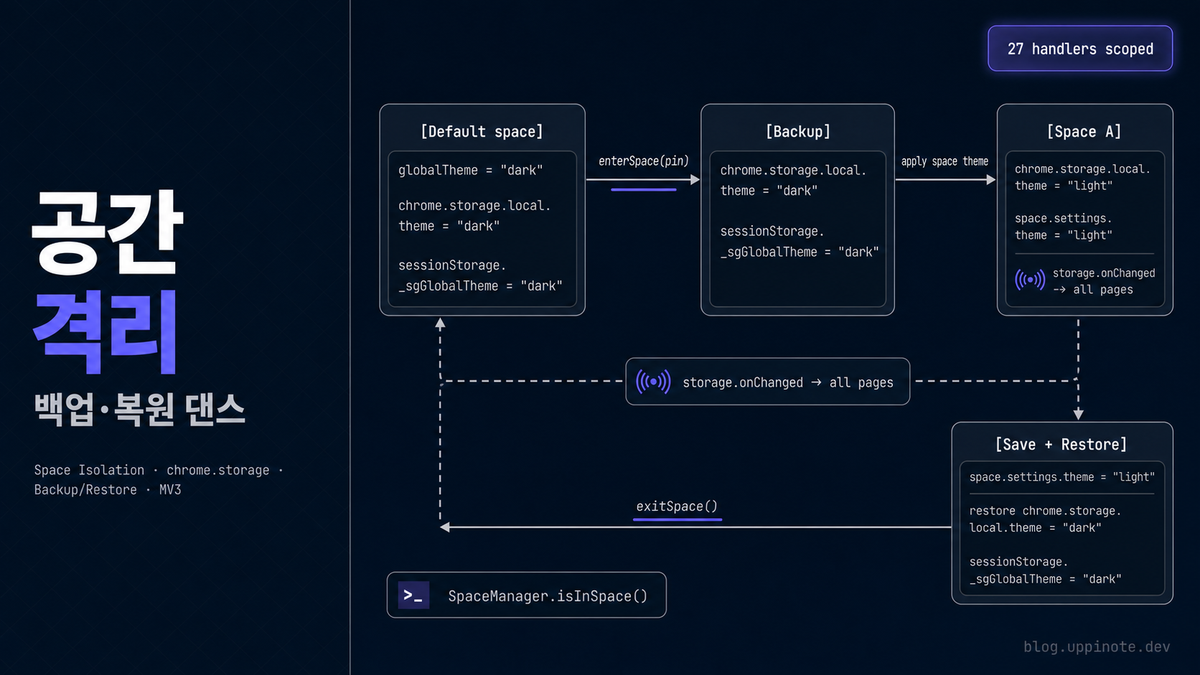Screen dimensions: 1200x675
Task: Select the [Backup] box title
Action: pyautogui.click(x=798, y=131)
